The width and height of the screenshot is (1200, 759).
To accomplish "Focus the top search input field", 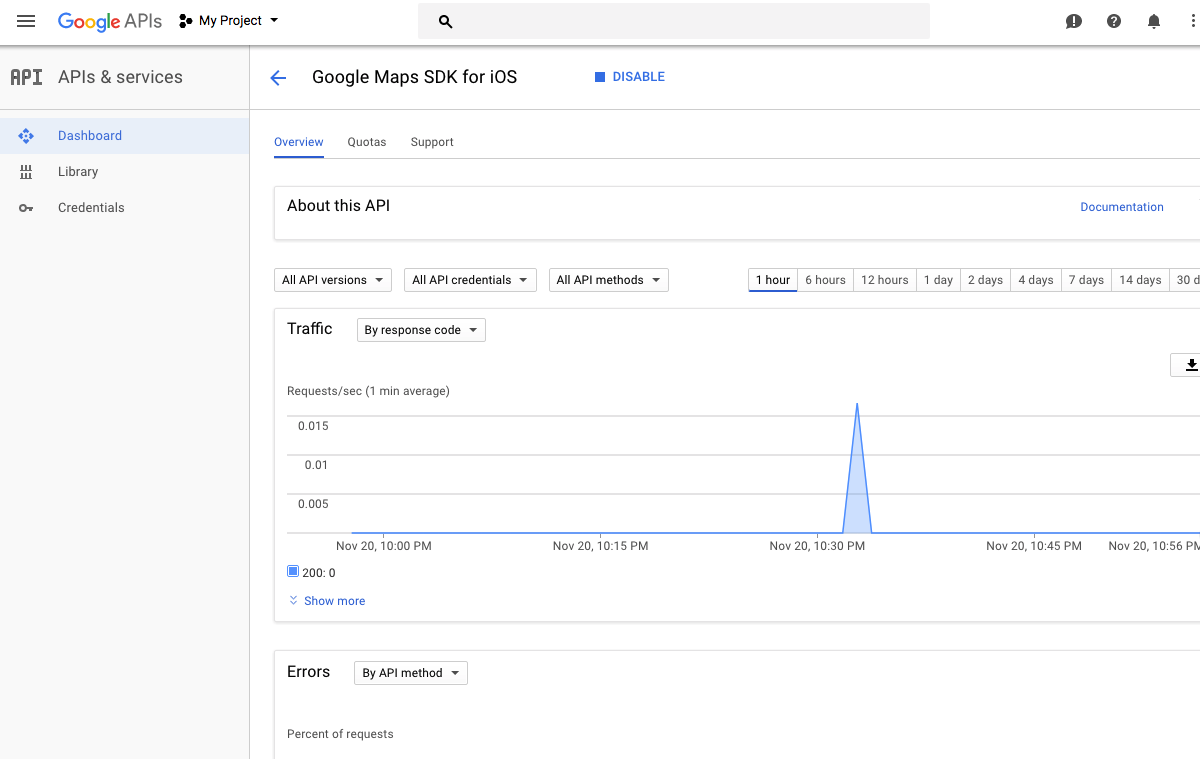I will pos(673,21).
